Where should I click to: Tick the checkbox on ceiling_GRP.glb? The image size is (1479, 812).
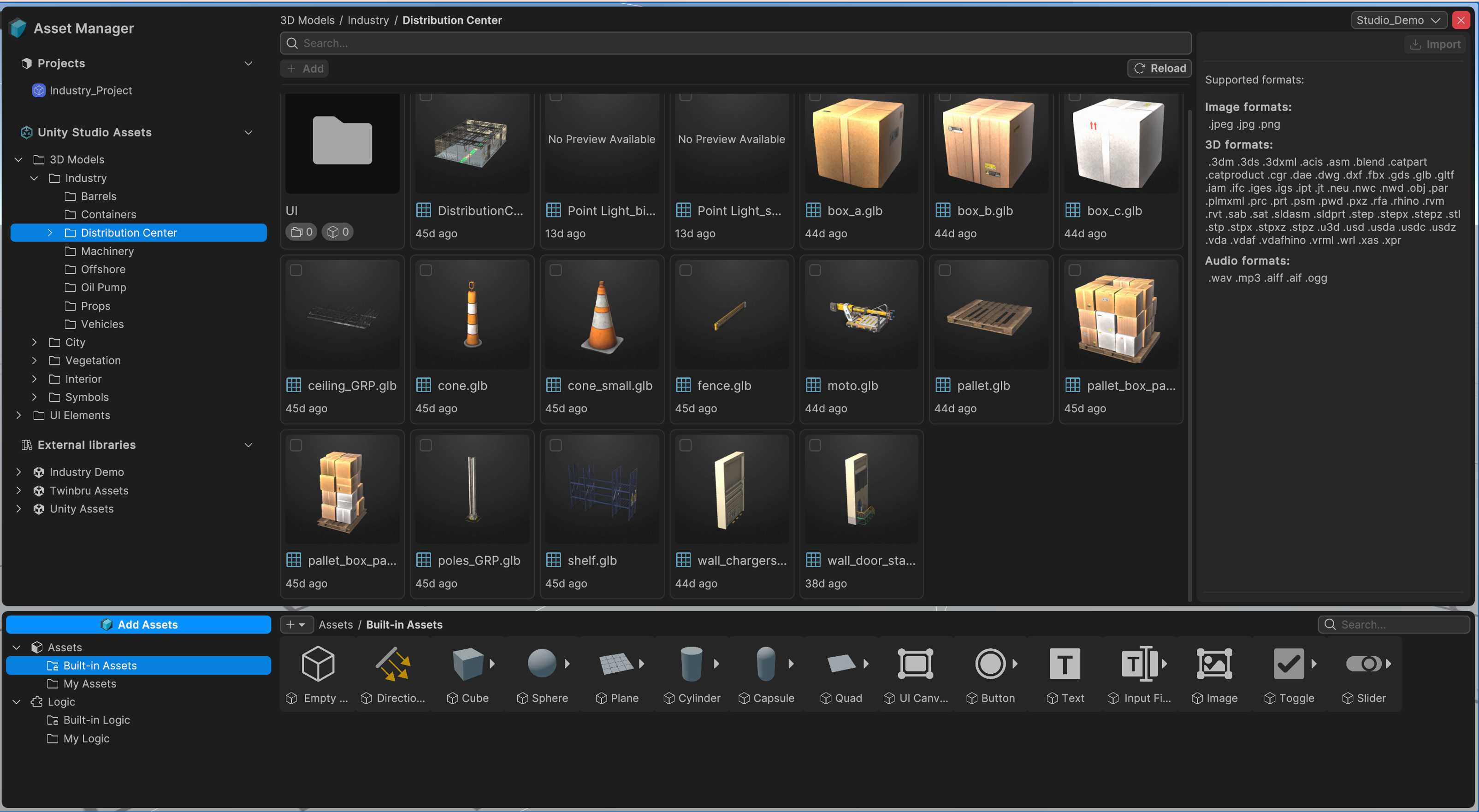(x=296, y=271)
